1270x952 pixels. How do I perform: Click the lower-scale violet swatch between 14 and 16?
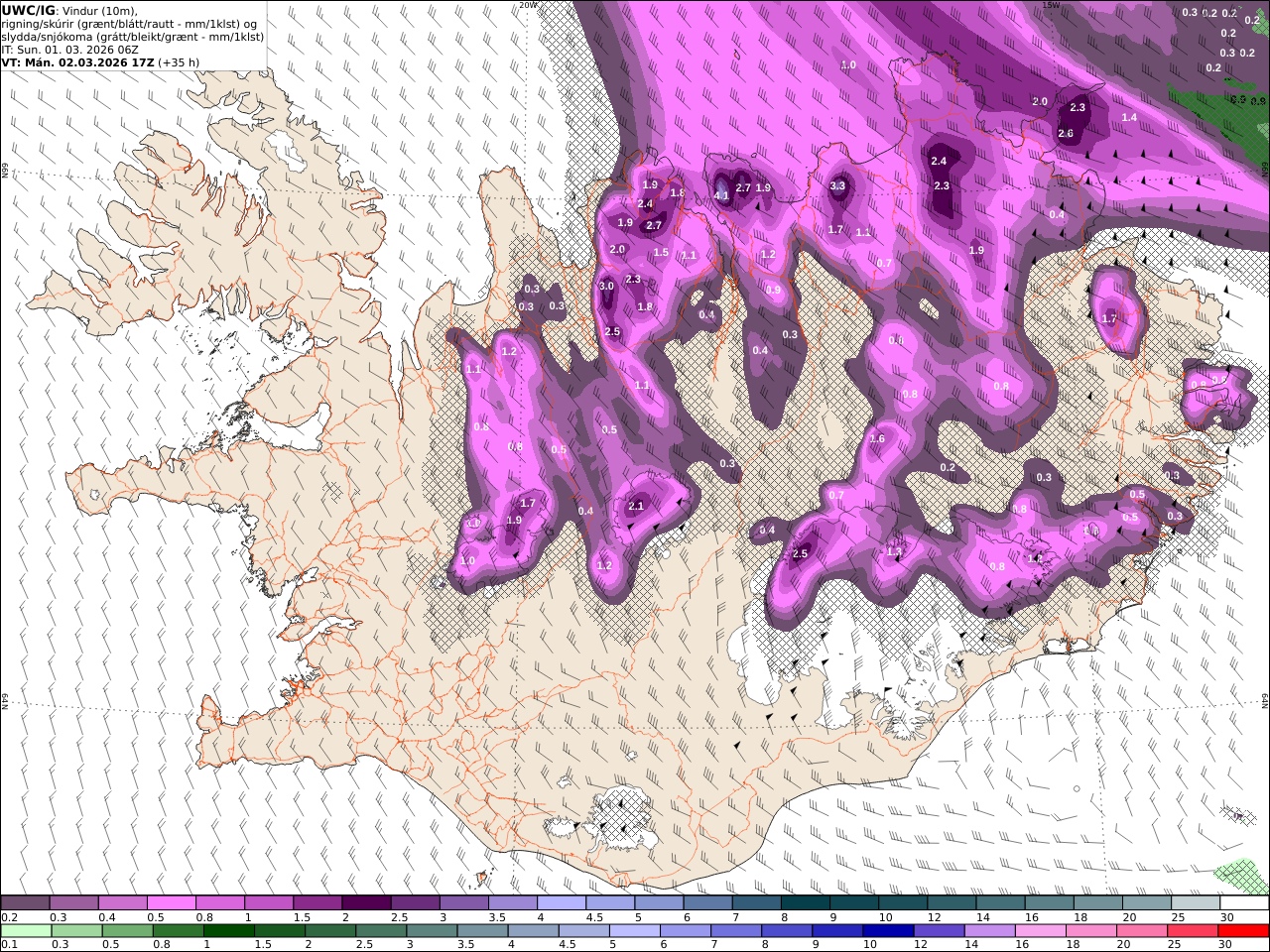tap(990, 930)
